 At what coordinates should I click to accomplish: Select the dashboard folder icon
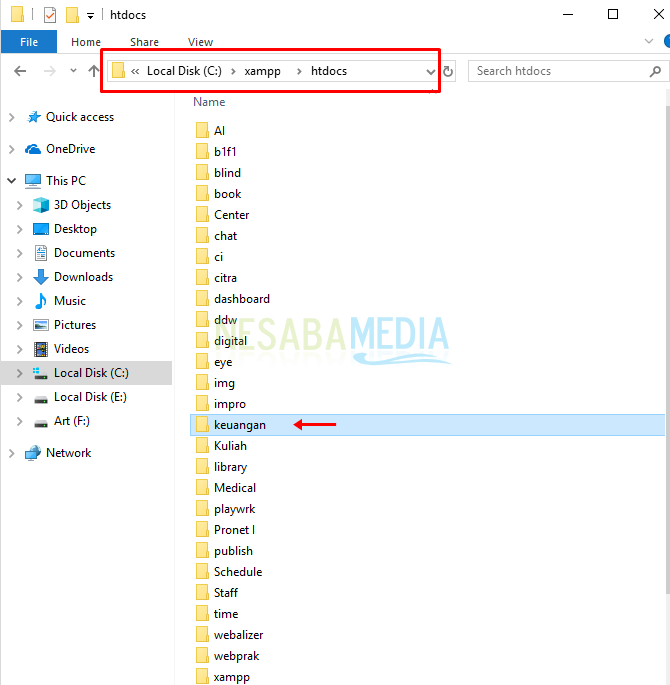[x=202, y=298]
